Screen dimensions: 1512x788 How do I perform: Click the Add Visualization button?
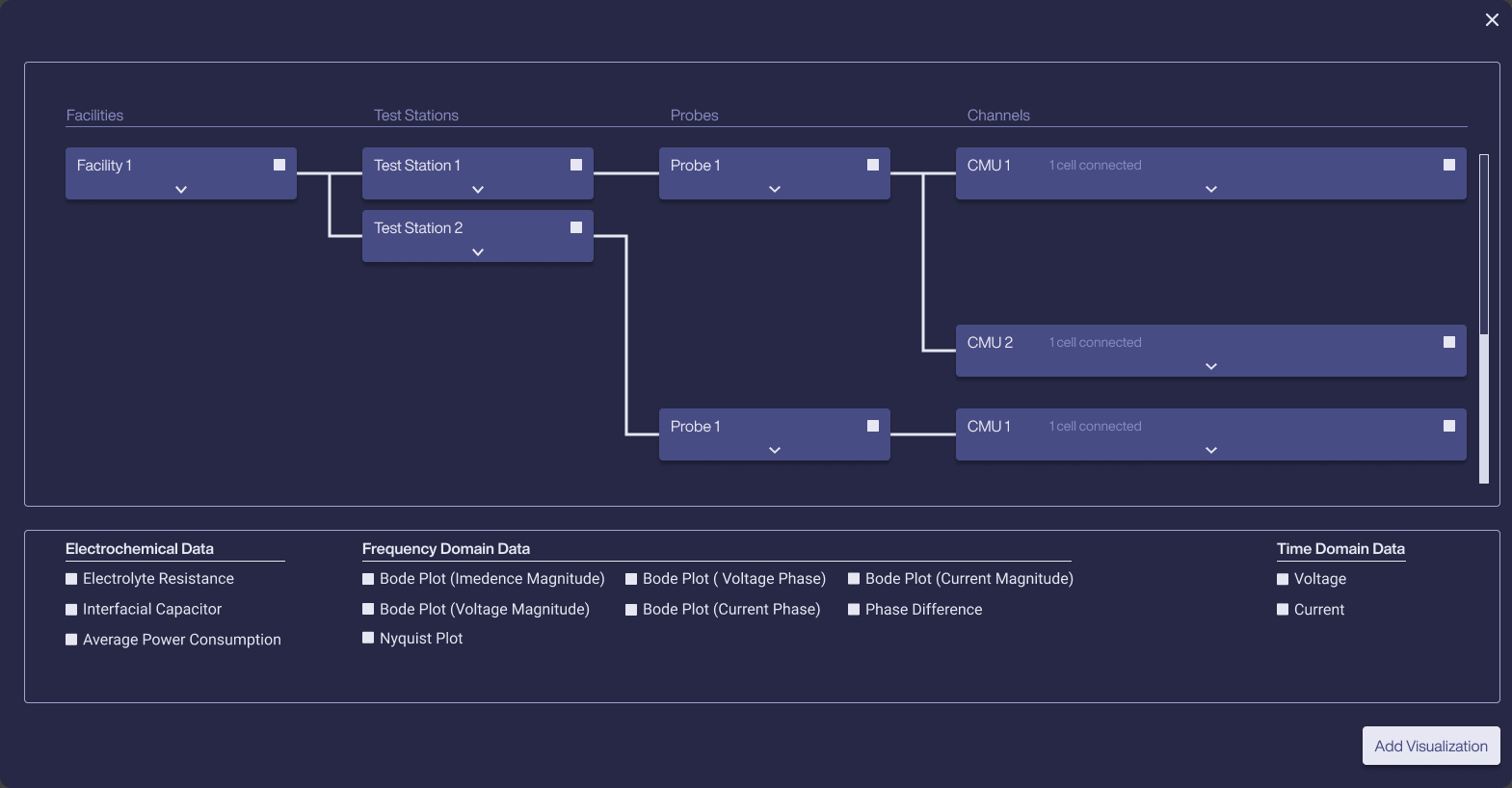1431,746
